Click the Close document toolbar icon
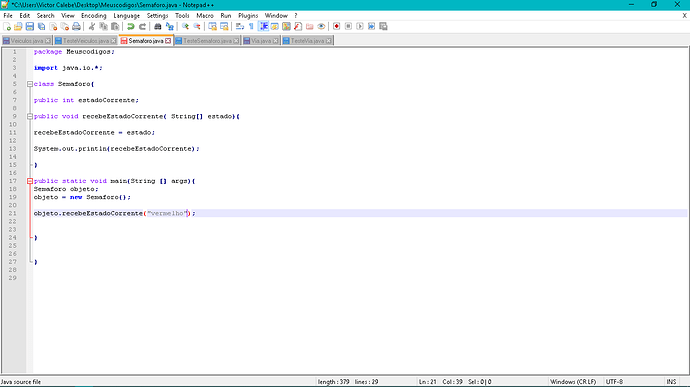690x387 pixels. click(53, 26)
